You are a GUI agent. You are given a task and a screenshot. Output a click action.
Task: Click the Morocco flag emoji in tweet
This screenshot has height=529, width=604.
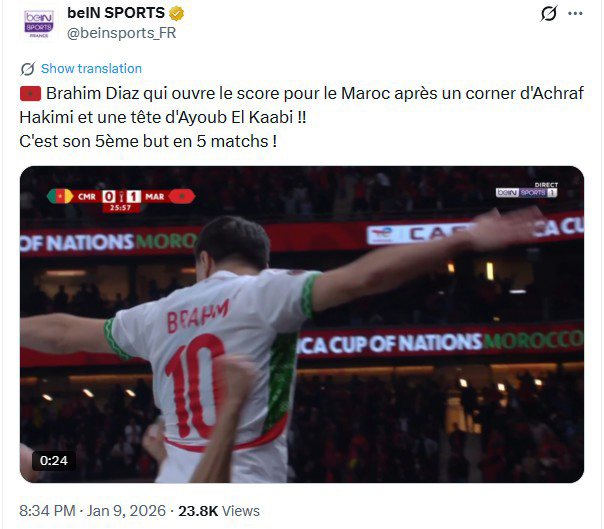coord(30,94)
